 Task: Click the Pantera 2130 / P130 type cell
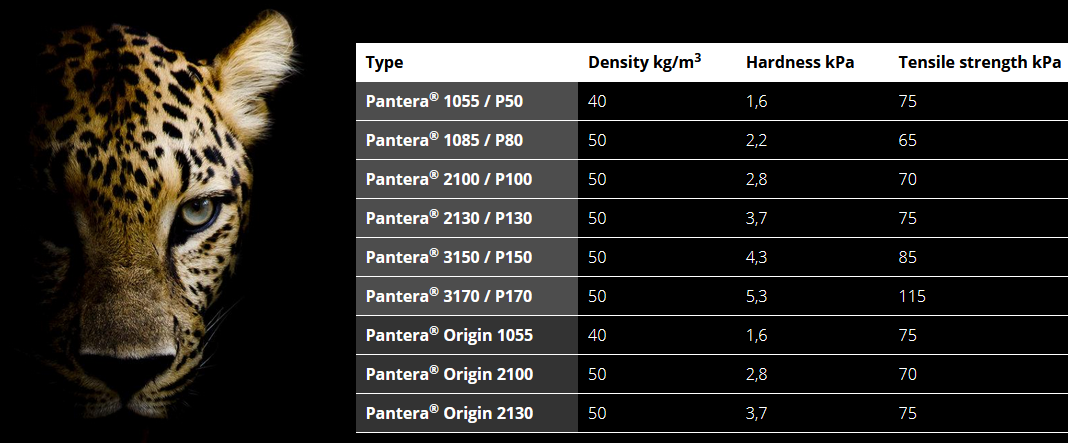click(x=449, y=219)
